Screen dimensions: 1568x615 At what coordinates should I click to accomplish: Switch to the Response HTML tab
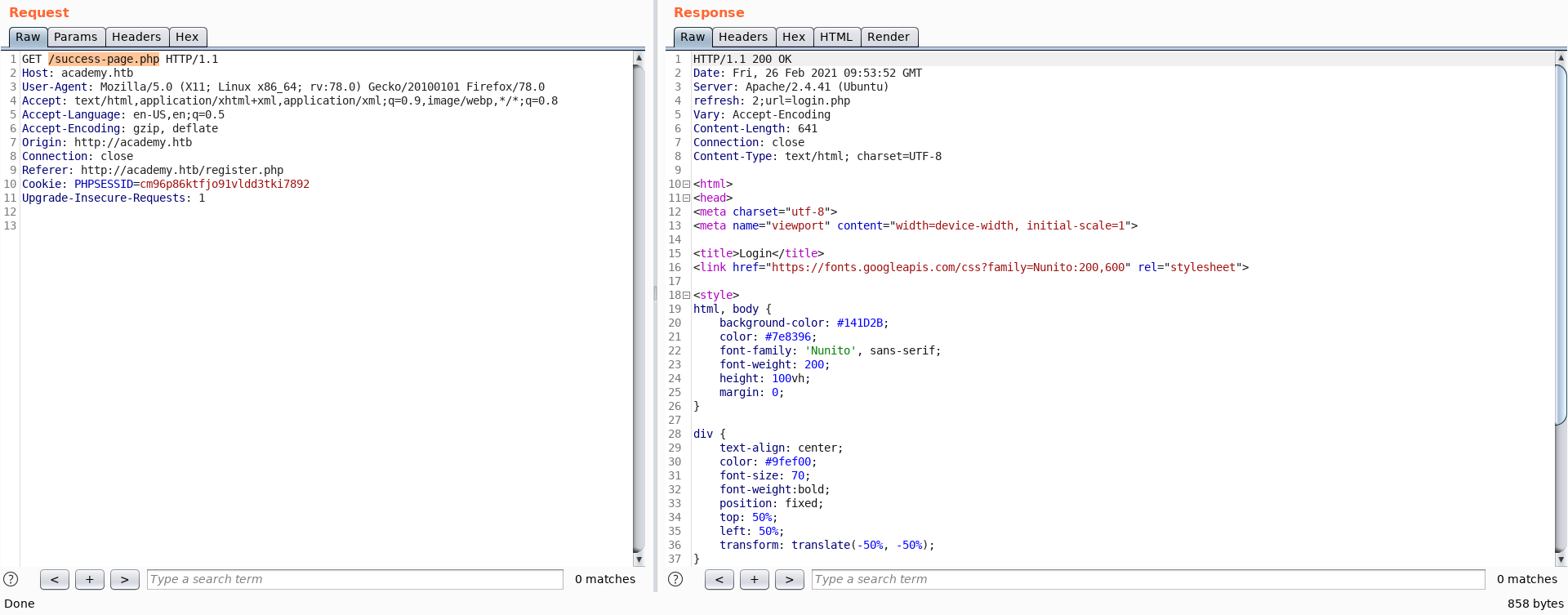(836, 37)
